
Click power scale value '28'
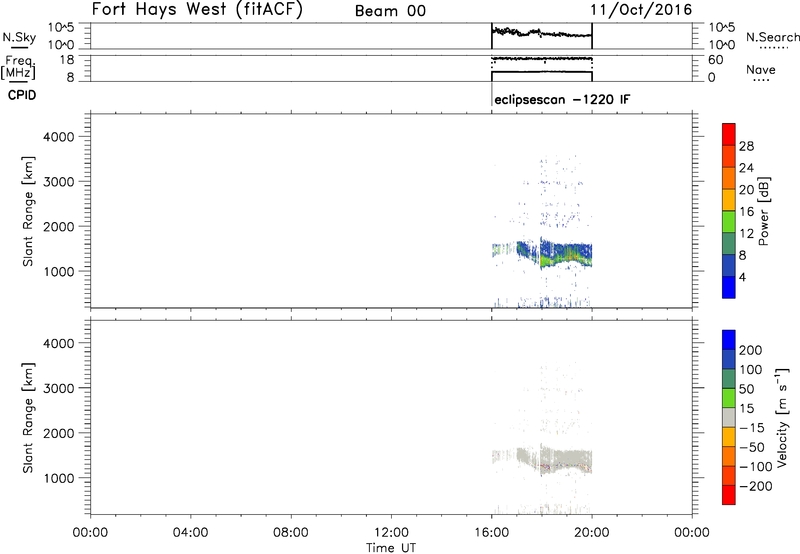(746, 146)
